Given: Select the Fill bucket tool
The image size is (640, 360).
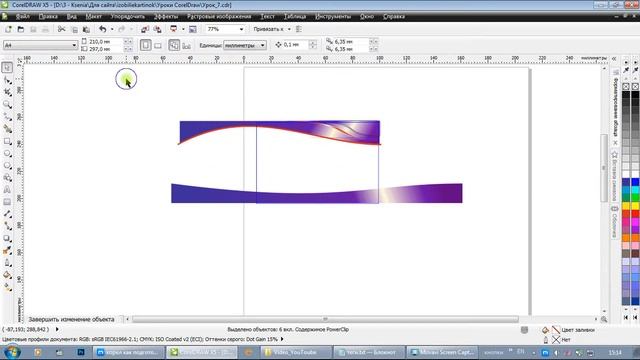Looking at the screenshot, I should 7,275.
